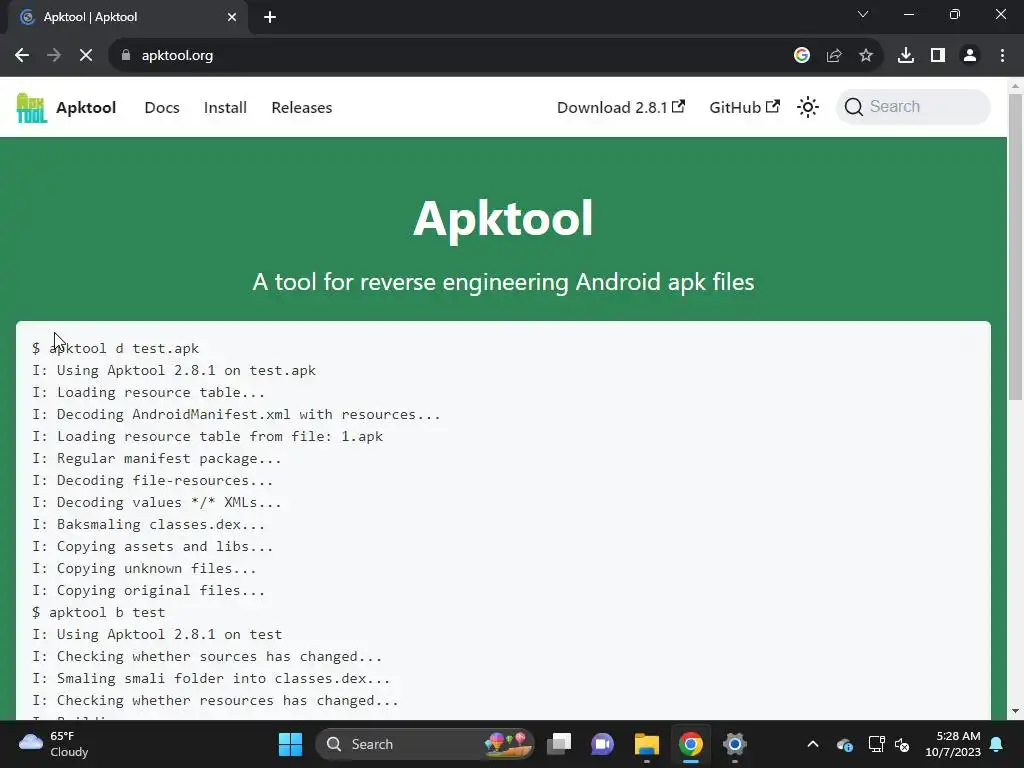
Task: Expand the hidden system tray icons chevron
Action: 812,744
